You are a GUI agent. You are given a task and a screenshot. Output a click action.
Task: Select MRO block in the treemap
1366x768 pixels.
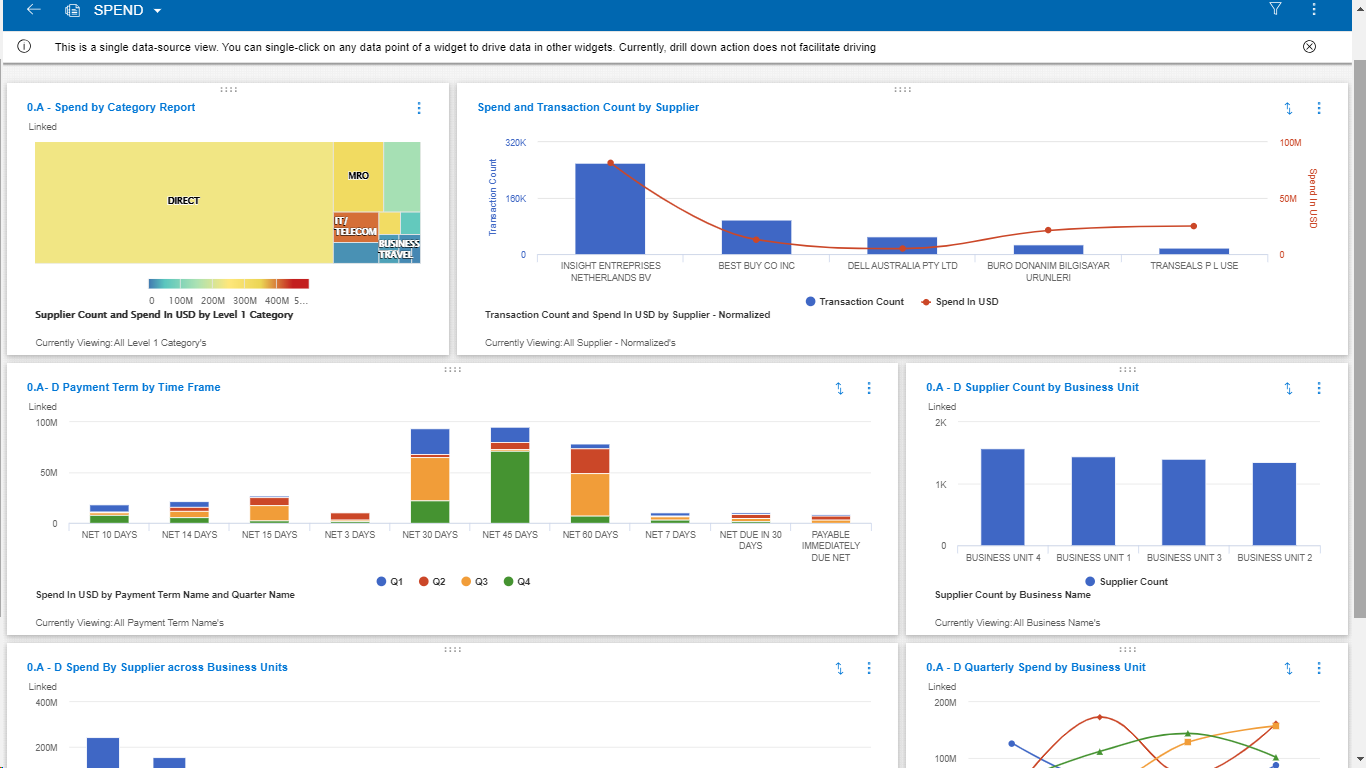[x=358, y=176]
